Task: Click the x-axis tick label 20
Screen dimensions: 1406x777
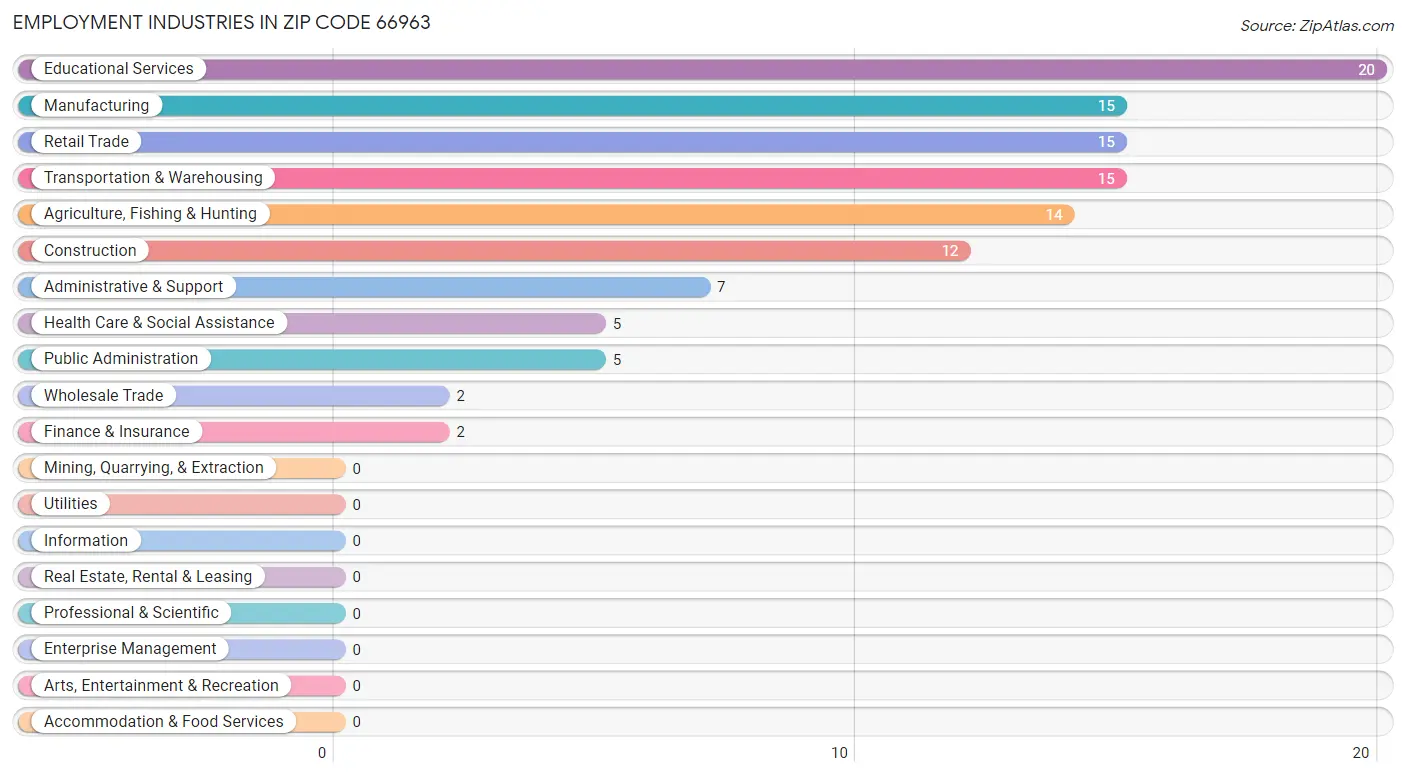Action: pos(1361,753)
